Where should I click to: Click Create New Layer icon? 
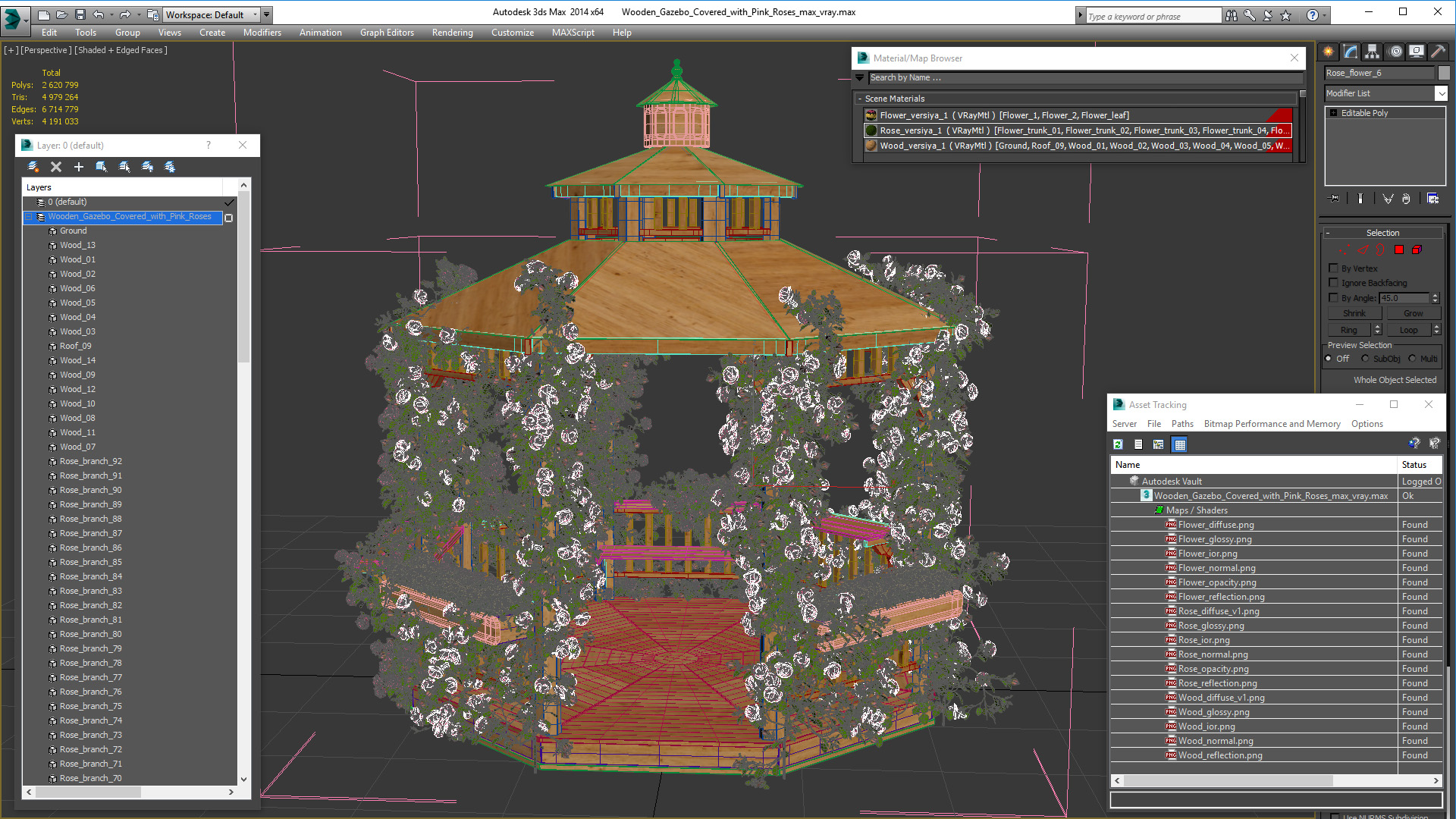point(33,167)
